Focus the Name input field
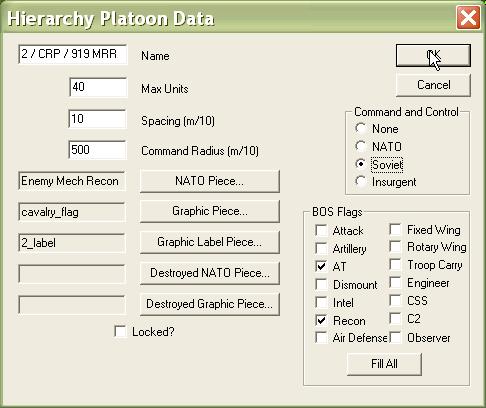 [x=72, y=54]
